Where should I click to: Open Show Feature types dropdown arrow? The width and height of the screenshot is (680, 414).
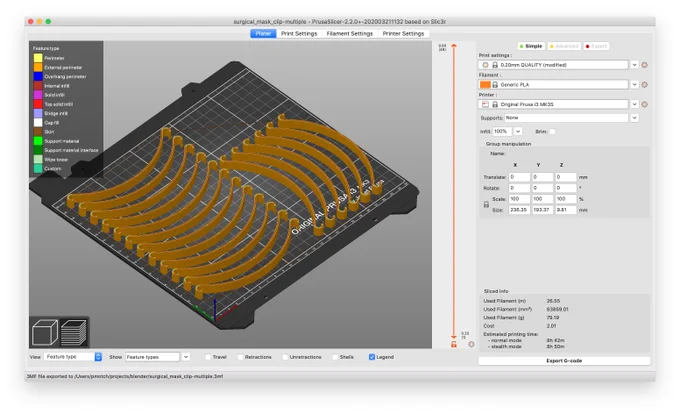pos(186,357)
